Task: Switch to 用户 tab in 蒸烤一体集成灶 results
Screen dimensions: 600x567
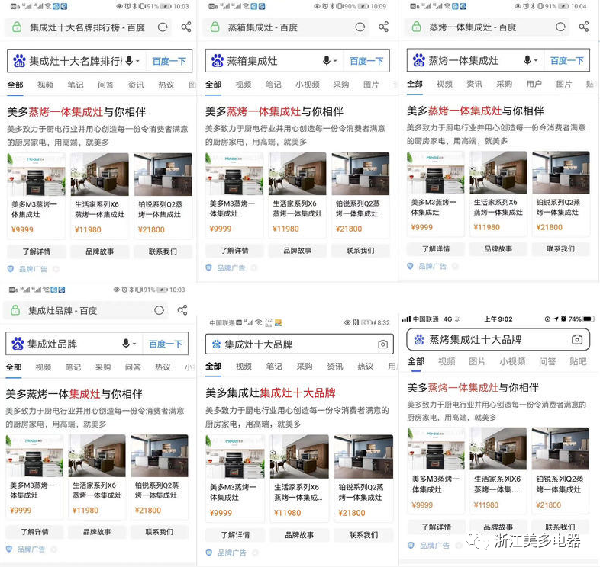Action: (534, 84)
